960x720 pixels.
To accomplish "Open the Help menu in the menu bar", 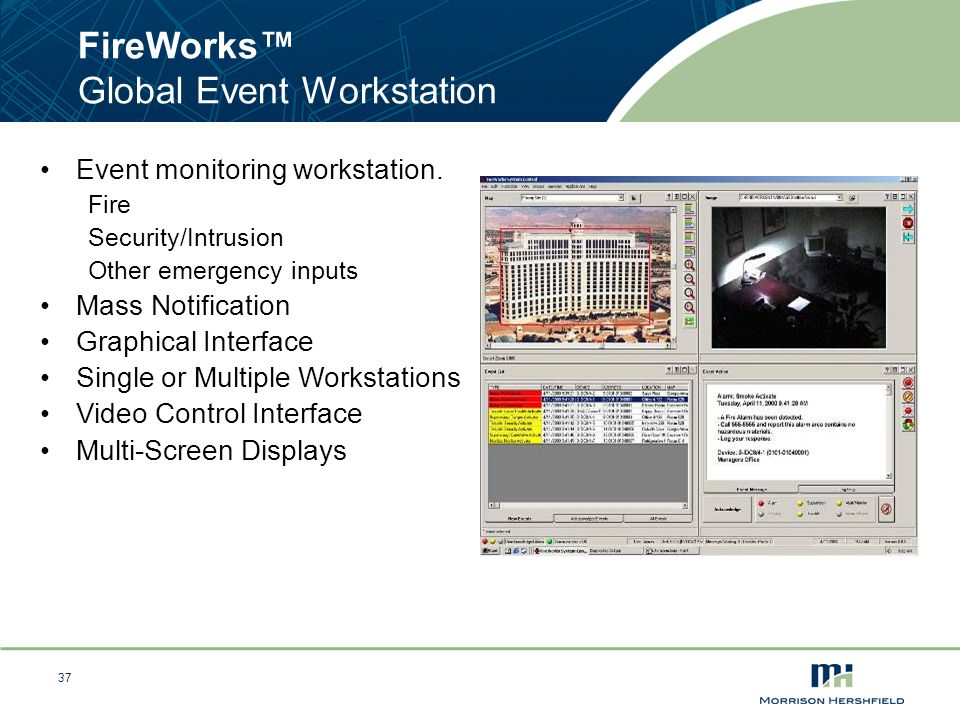I will pyautogui.click(x=593, y=187).
